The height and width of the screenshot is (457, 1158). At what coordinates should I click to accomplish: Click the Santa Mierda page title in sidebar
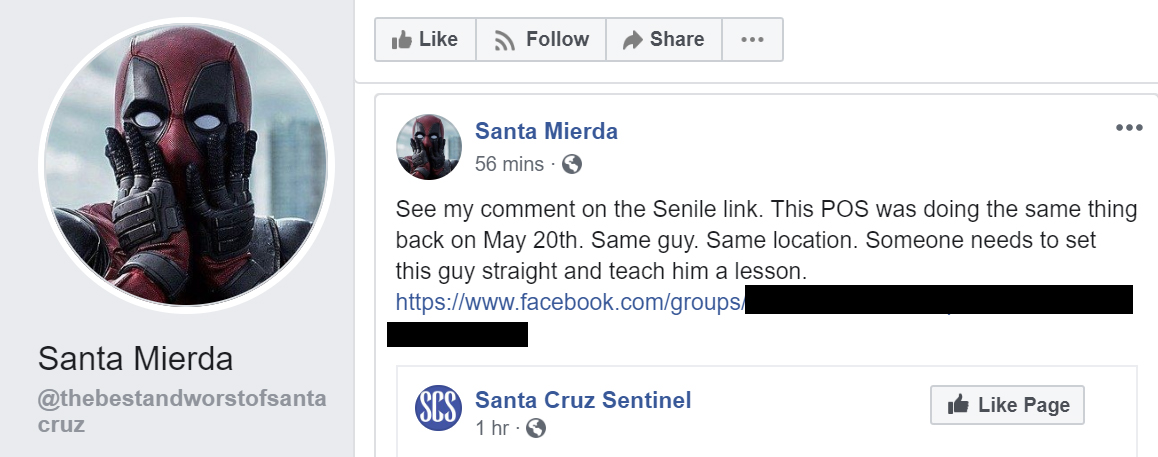click(x=135, y=359)
